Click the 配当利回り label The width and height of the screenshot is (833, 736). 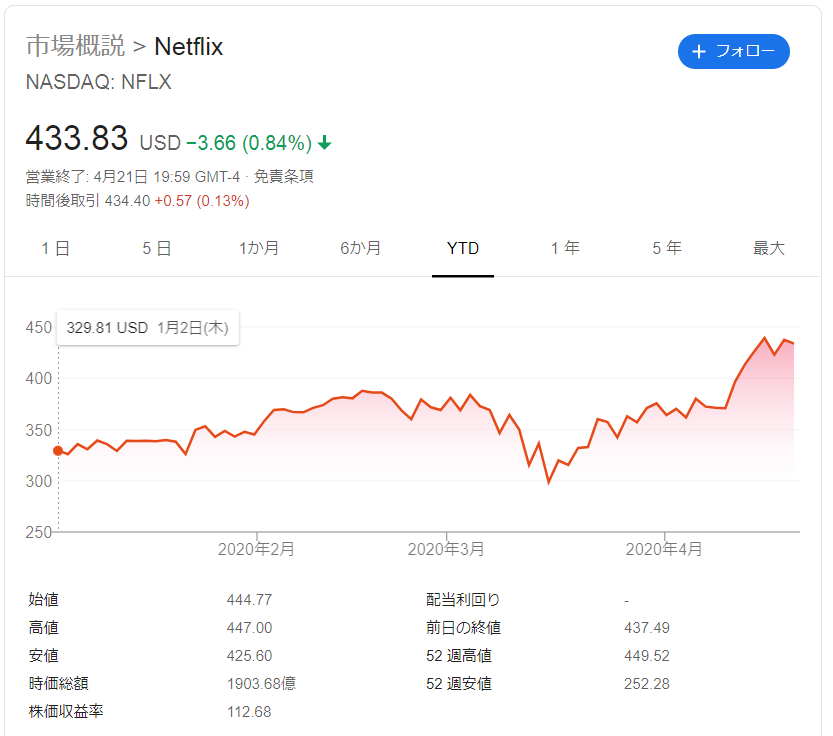tap(463, 600)
